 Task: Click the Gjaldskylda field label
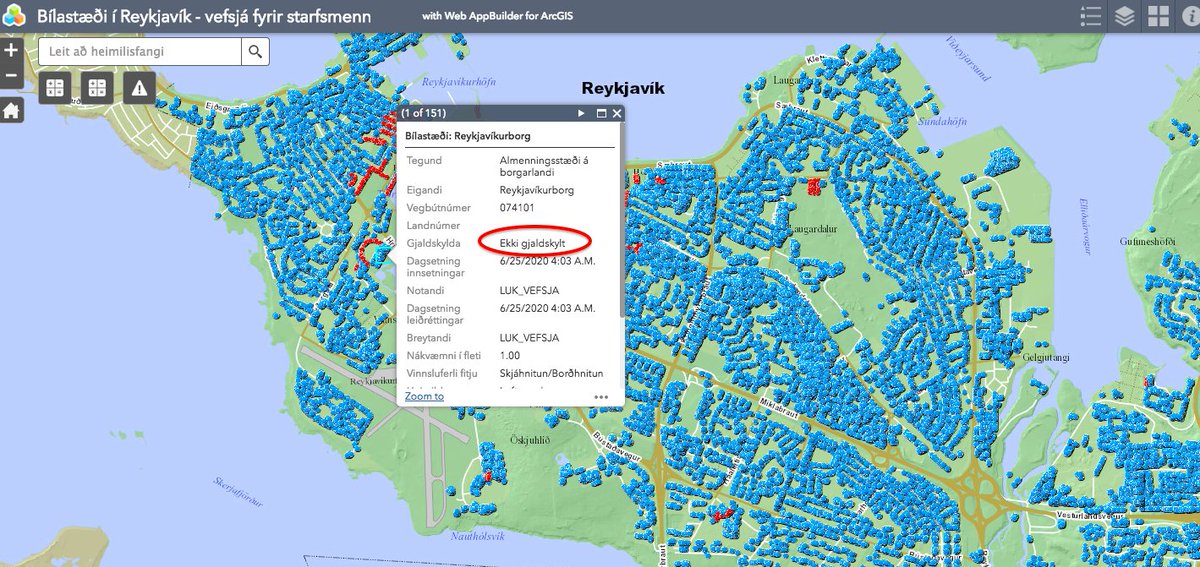click(x=433, y=243)
